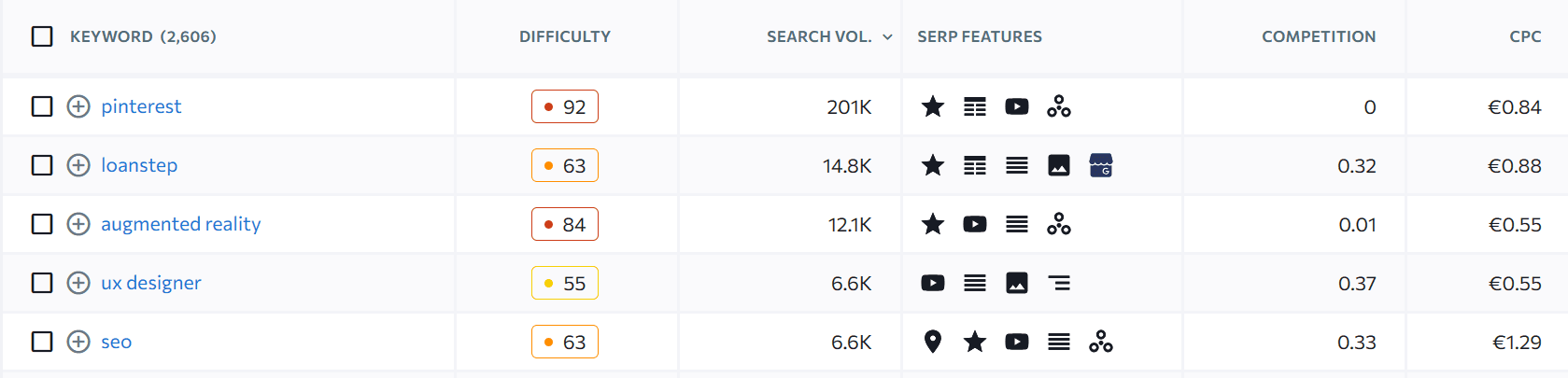Open the augmented reality keyword link
Image resolution: width=1568 pixels, height=378 pixels.
point(181,224)
